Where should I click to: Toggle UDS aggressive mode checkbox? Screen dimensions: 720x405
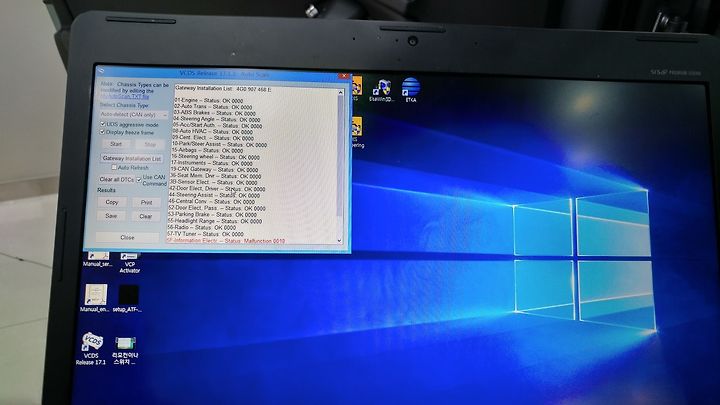(x=103, y=124)
